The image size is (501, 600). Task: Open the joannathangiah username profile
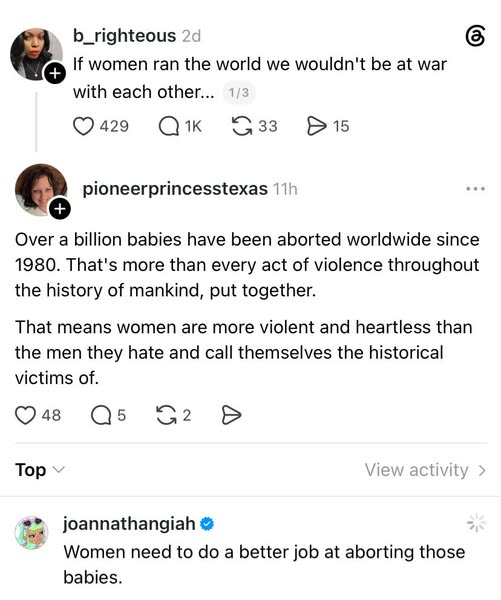coord(129,523)
